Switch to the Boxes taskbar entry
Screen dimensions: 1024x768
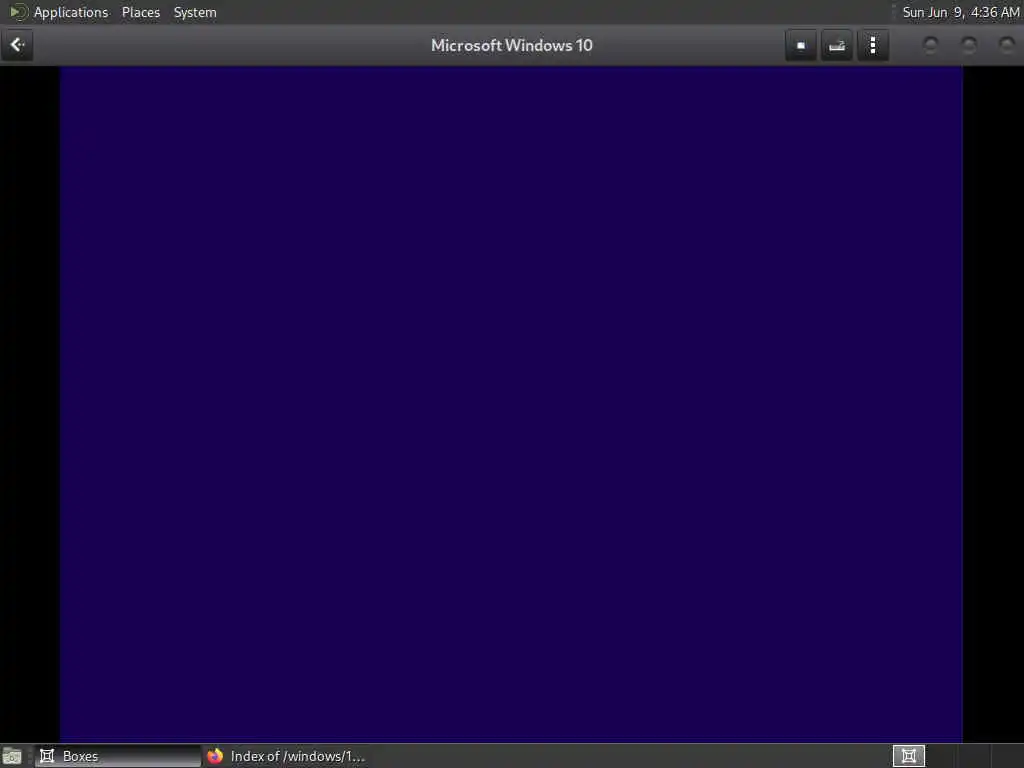(x=118, y=756)
